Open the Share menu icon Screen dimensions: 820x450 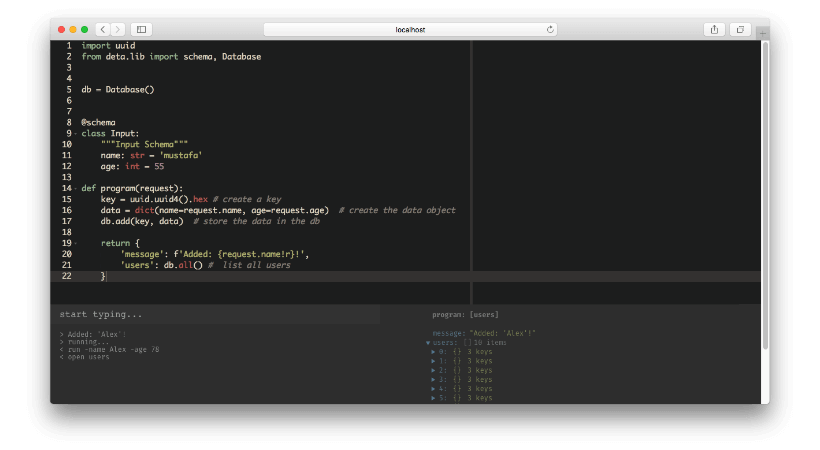click(714, 30)
